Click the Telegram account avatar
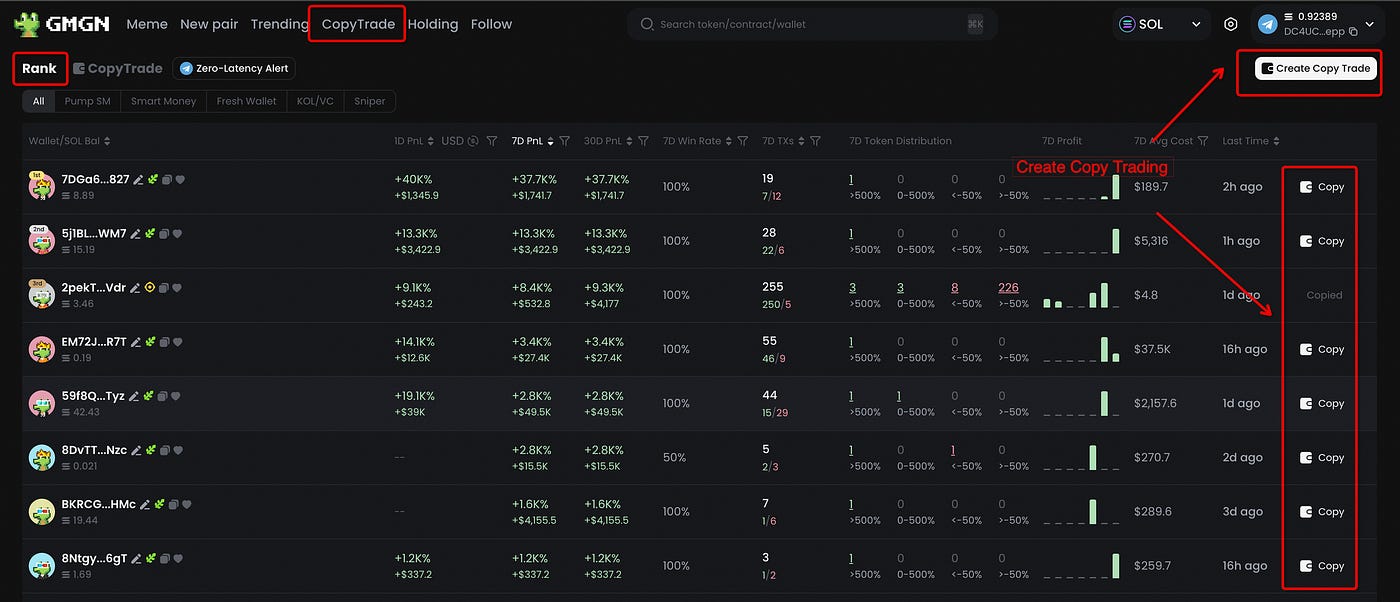The width and height of the screenshot is (1400, 602). point(1268,24)
